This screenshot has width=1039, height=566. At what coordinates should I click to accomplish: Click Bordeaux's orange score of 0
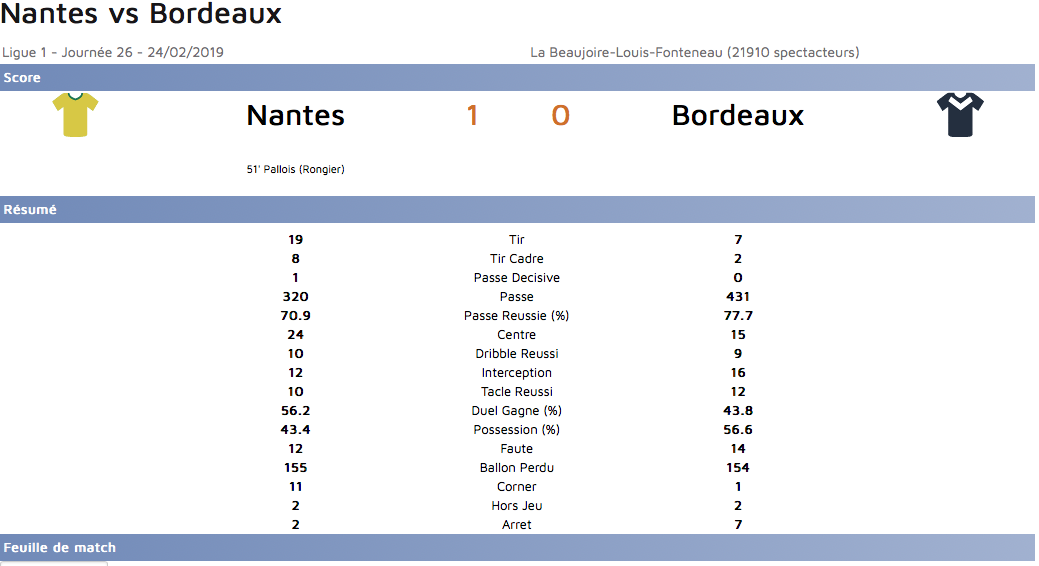(560, 116)
